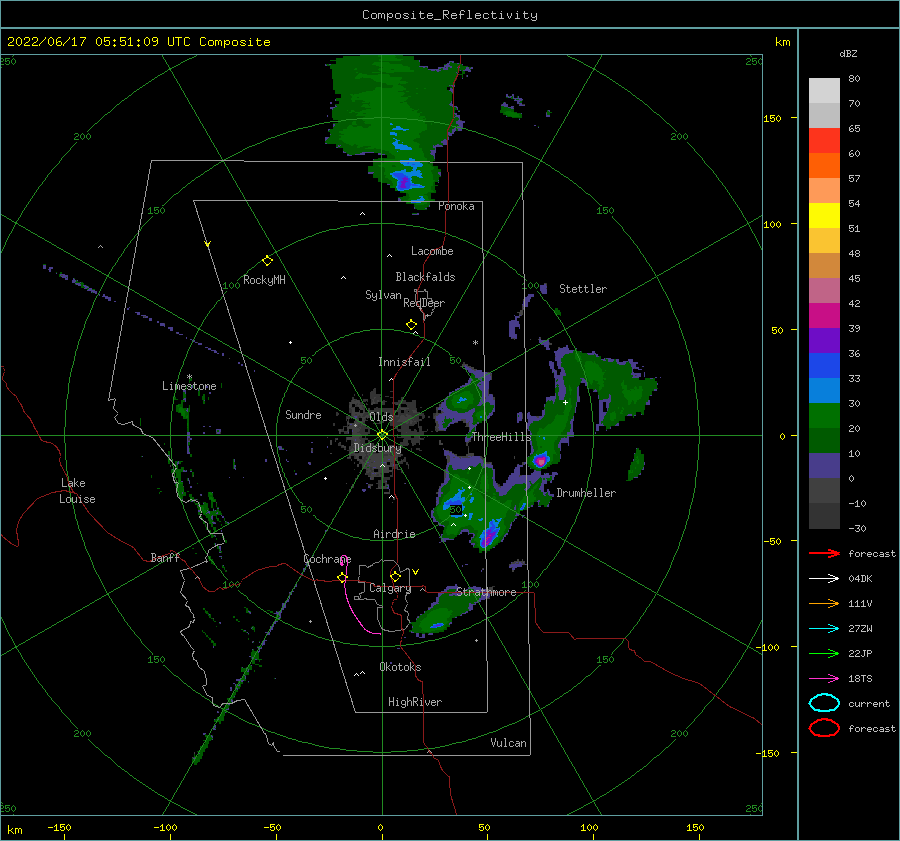Viewport: 900px width, 841px height.
Task: Click the green 22JP arrow icon
Action: click(824, 653)
